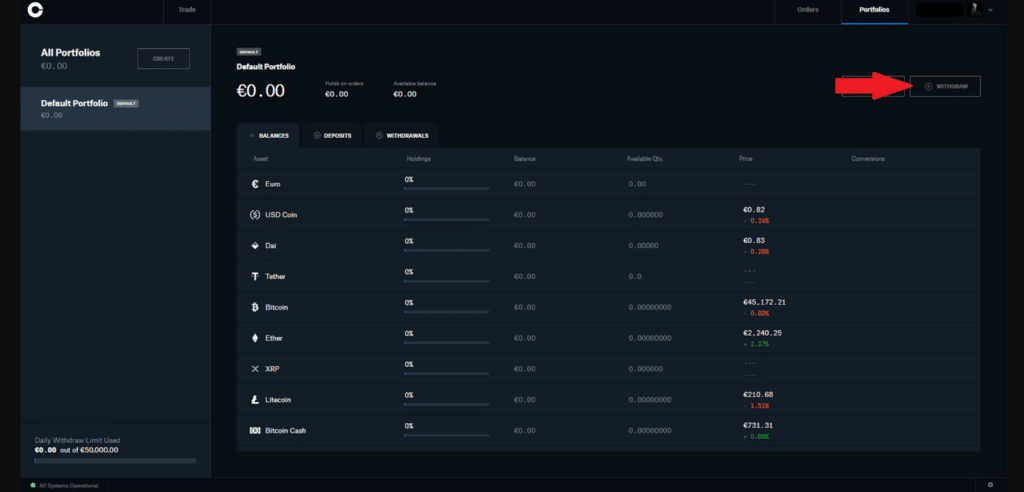Click the Conversions column header
1024x492 pixels.
point(868,159)
